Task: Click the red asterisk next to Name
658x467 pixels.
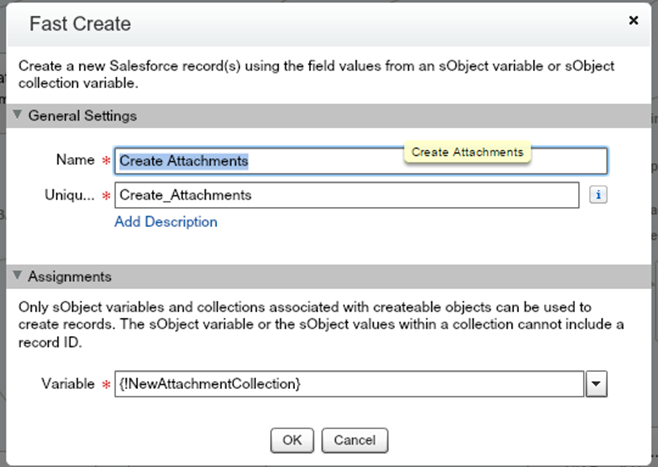Action: coord(105,161)
